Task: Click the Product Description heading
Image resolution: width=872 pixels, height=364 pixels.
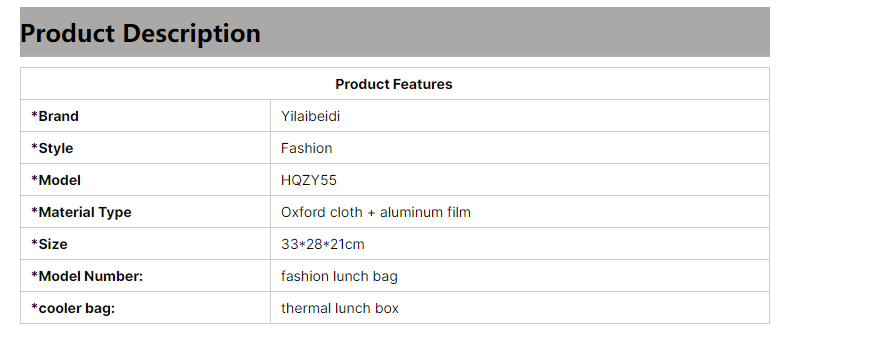Action: click(x=140, y=33)
